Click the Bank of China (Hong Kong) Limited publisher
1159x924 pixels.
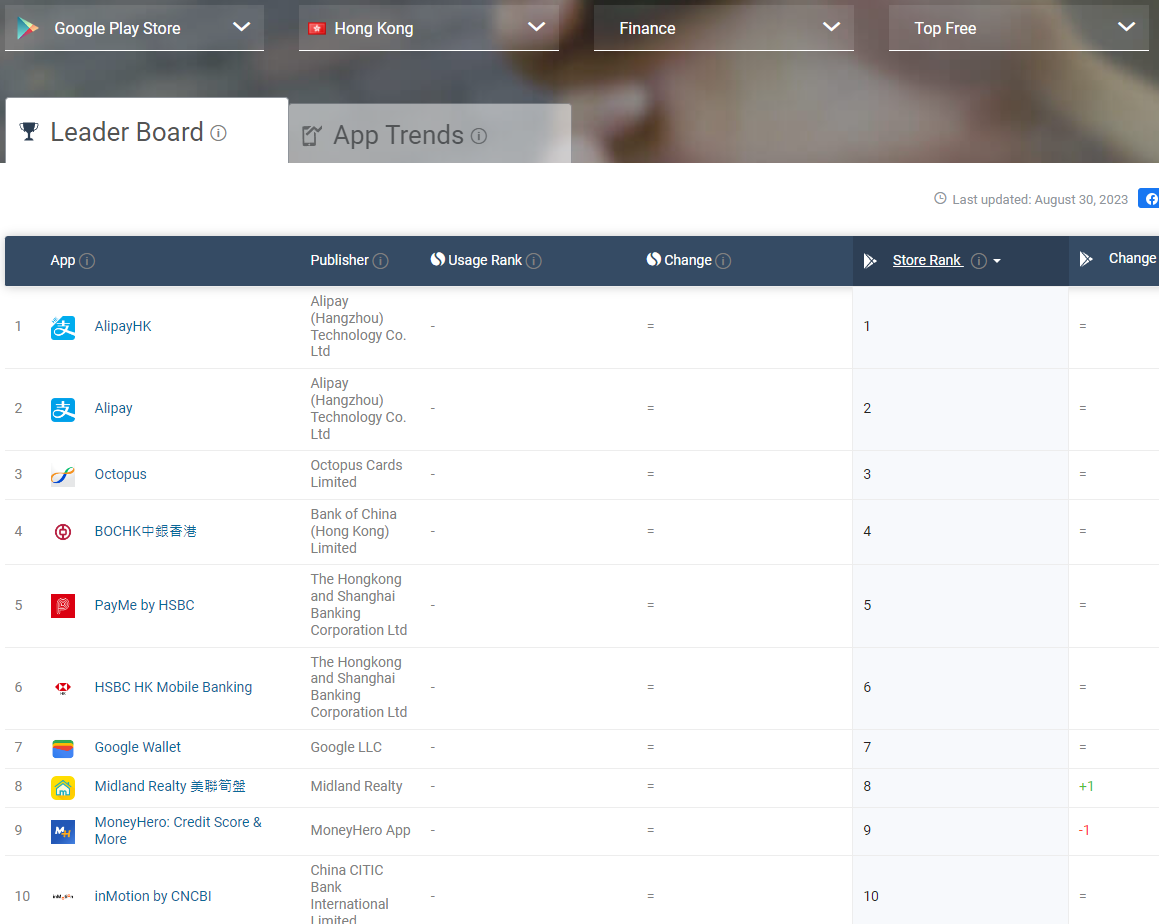[353, 531]
